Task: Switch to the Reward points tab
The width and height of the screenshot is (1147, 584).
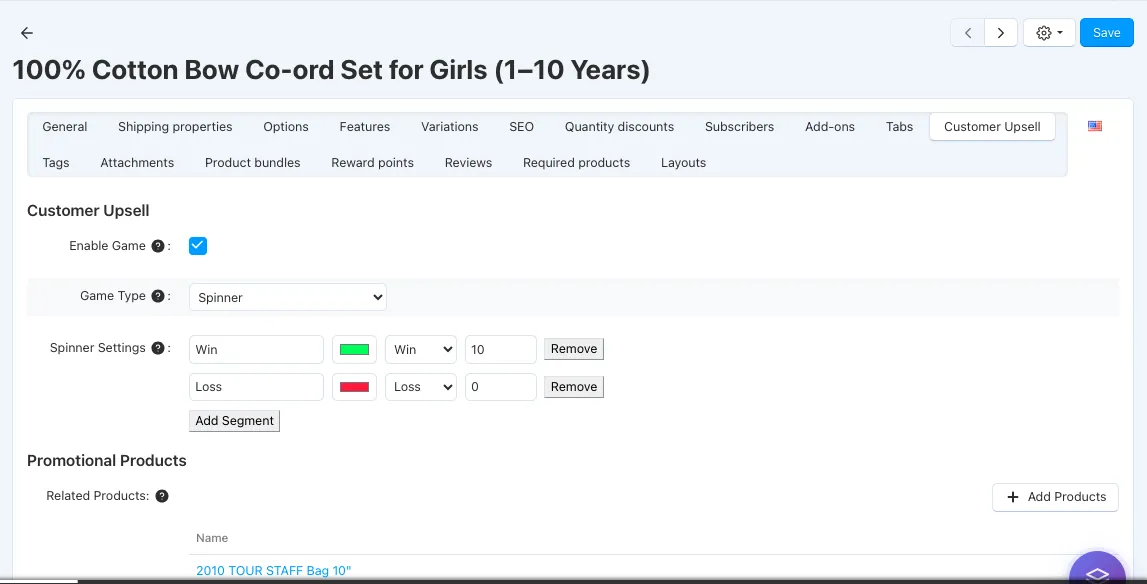Action: coord(372,162)
